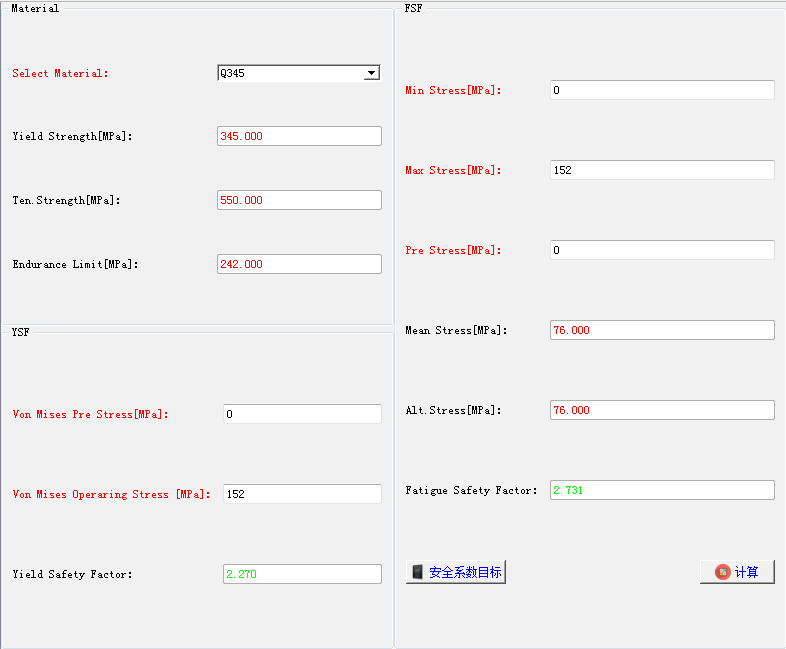Viewport: 786px width, 649px height.
Task: Click the Alt.Stress output field
Action: [661, 410]
